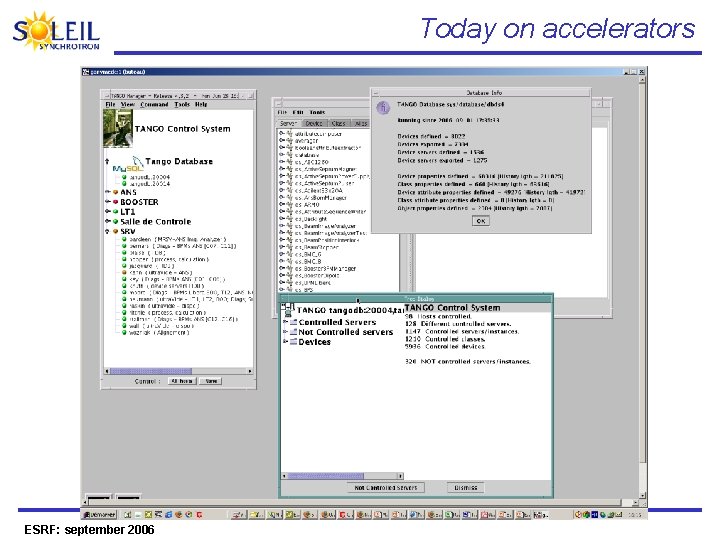This screenshot has height=540, width=720.
Task: Click the second button after Control label
Action: (211, 381)
